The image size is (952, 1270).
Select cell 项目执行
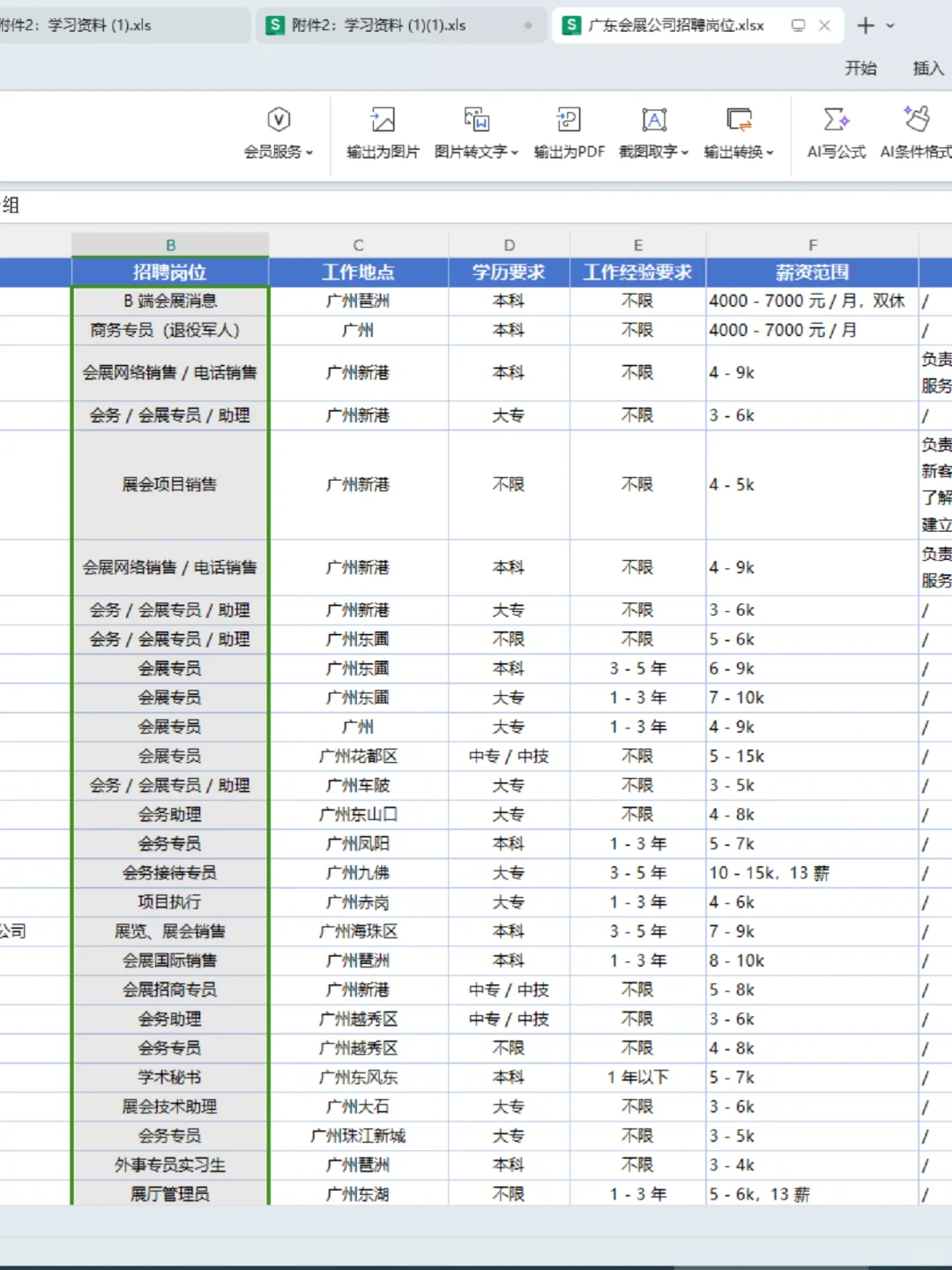(170, 902)
